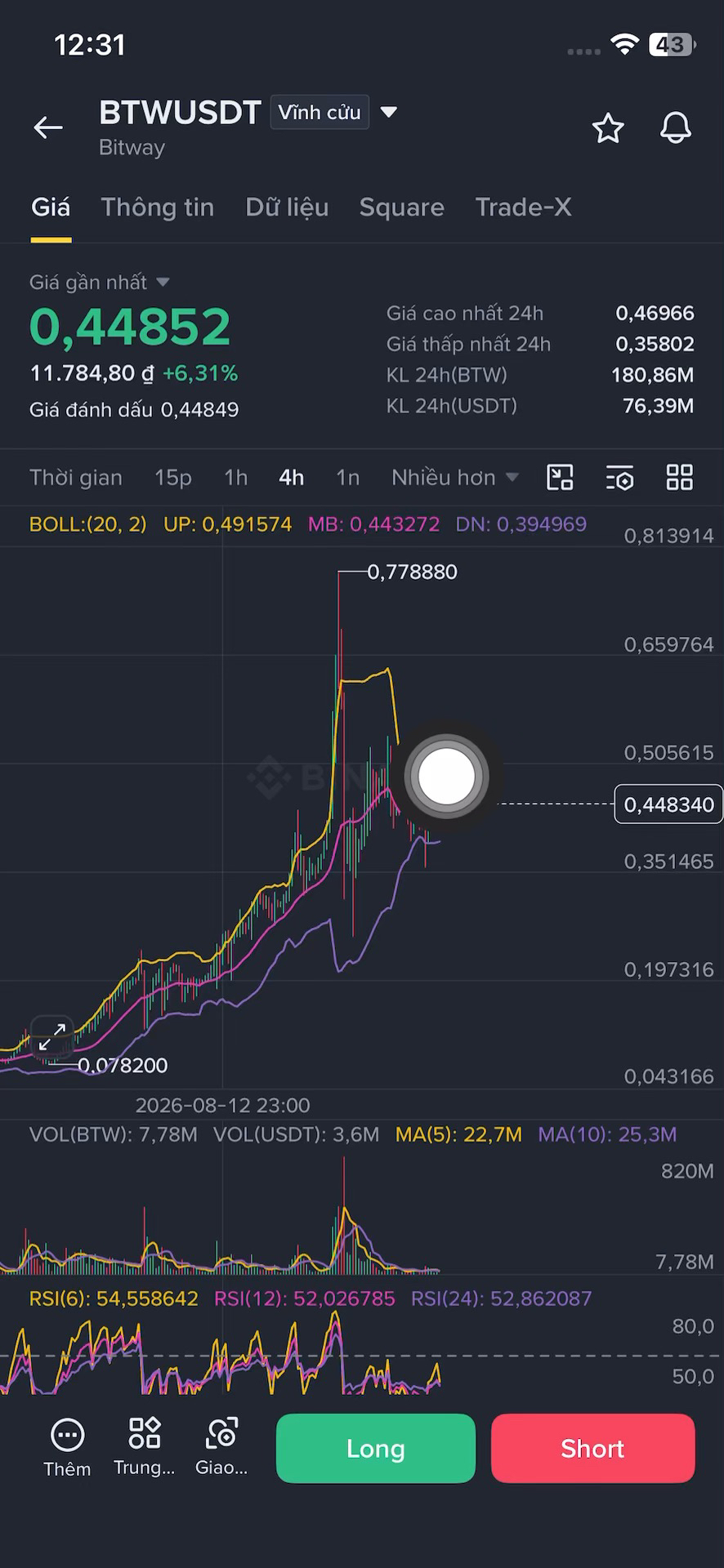The height and width of the screenshot is (1568, 724).
Task: Open the Trung tâm hub icon
Action: coord(145,1447)
